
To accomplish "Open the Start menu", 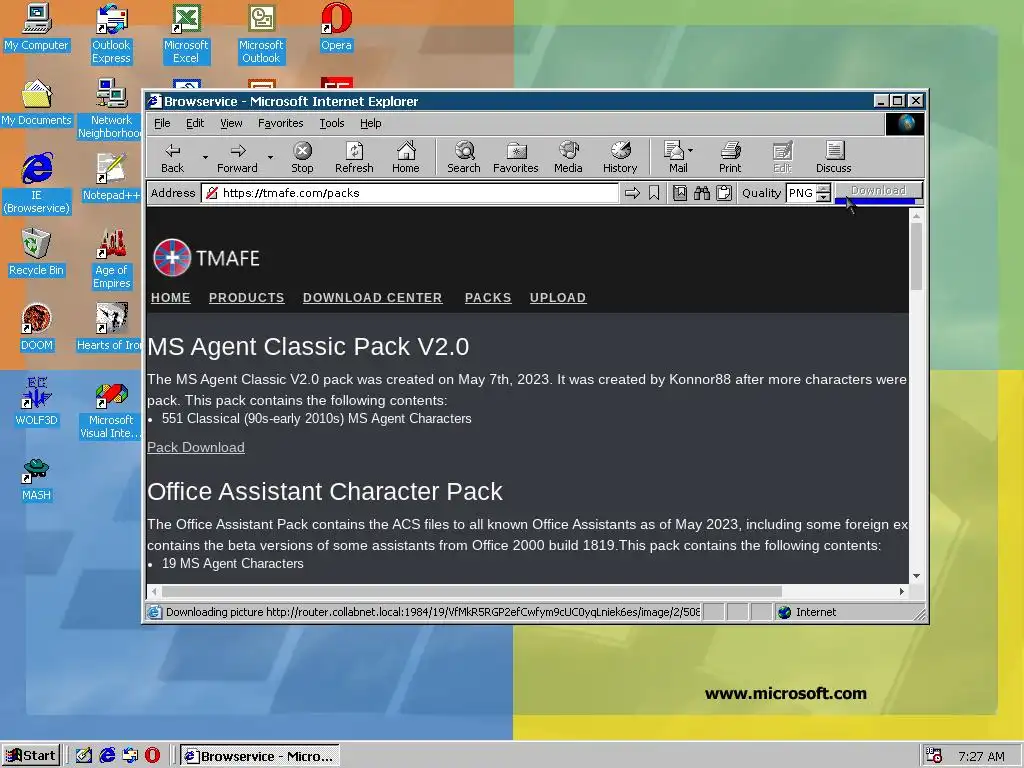I will click(x=31, y=756).
